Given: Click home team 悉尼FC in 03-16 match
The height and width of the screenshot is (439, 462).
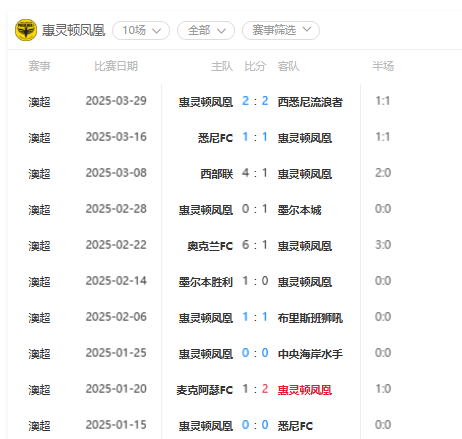Looking at the screenshot, I should [215, 138].
